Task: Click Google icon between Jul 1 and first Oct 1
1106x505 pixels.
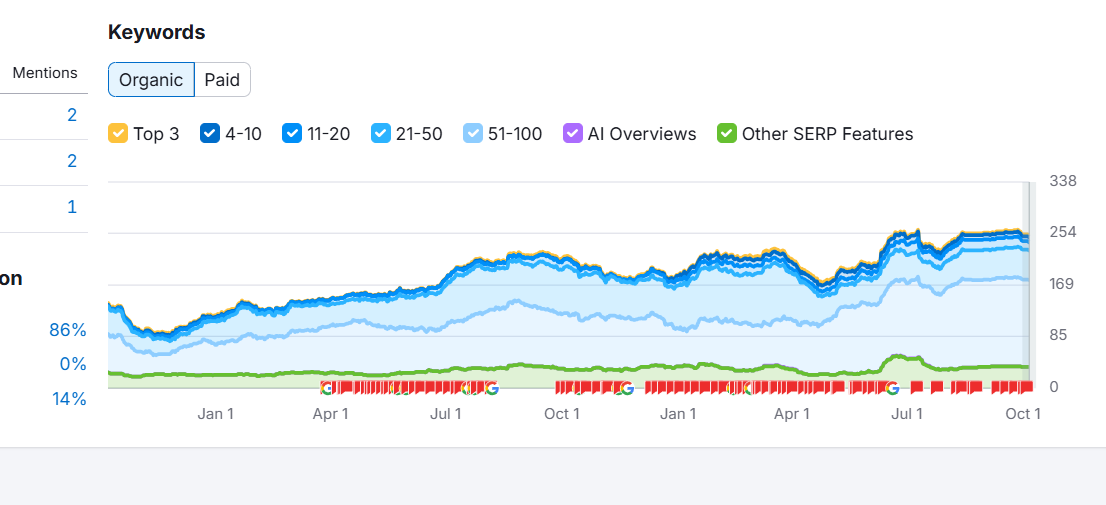Action: click(491, 388)
